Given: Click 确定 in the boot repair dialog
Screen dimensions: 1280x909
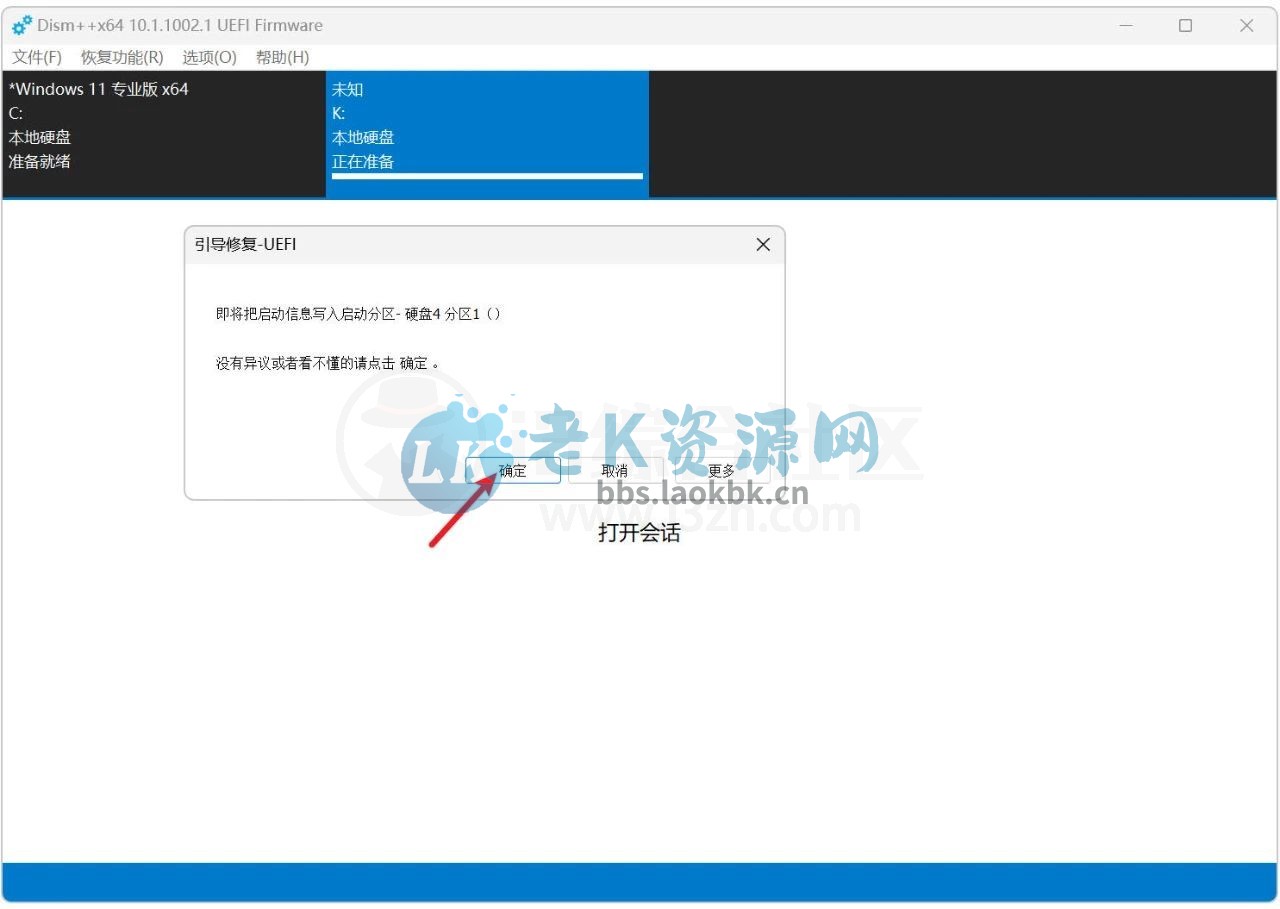Looking at the screenshot, I should click(x=513, y=471).
